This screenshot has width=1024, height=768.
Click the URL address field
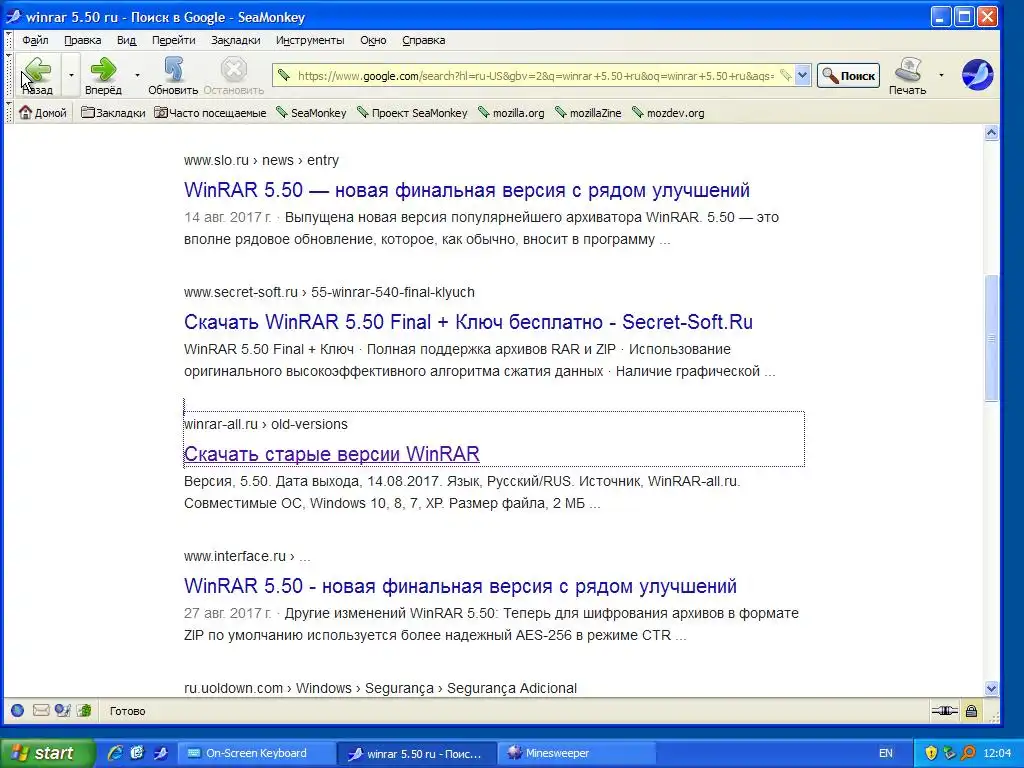pyautogui.click(x=536, y=76)
